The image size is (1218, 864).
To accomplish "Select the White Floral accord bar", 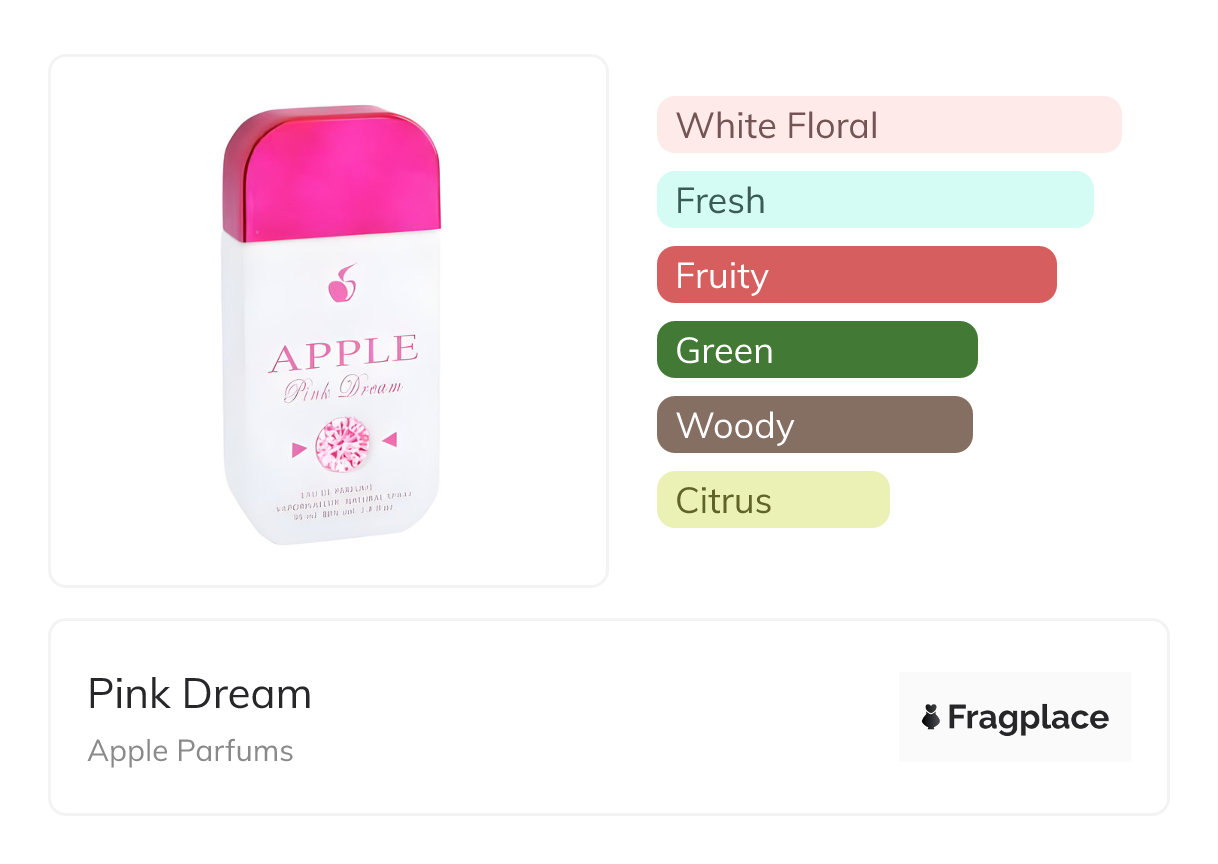I will (888, 125).
